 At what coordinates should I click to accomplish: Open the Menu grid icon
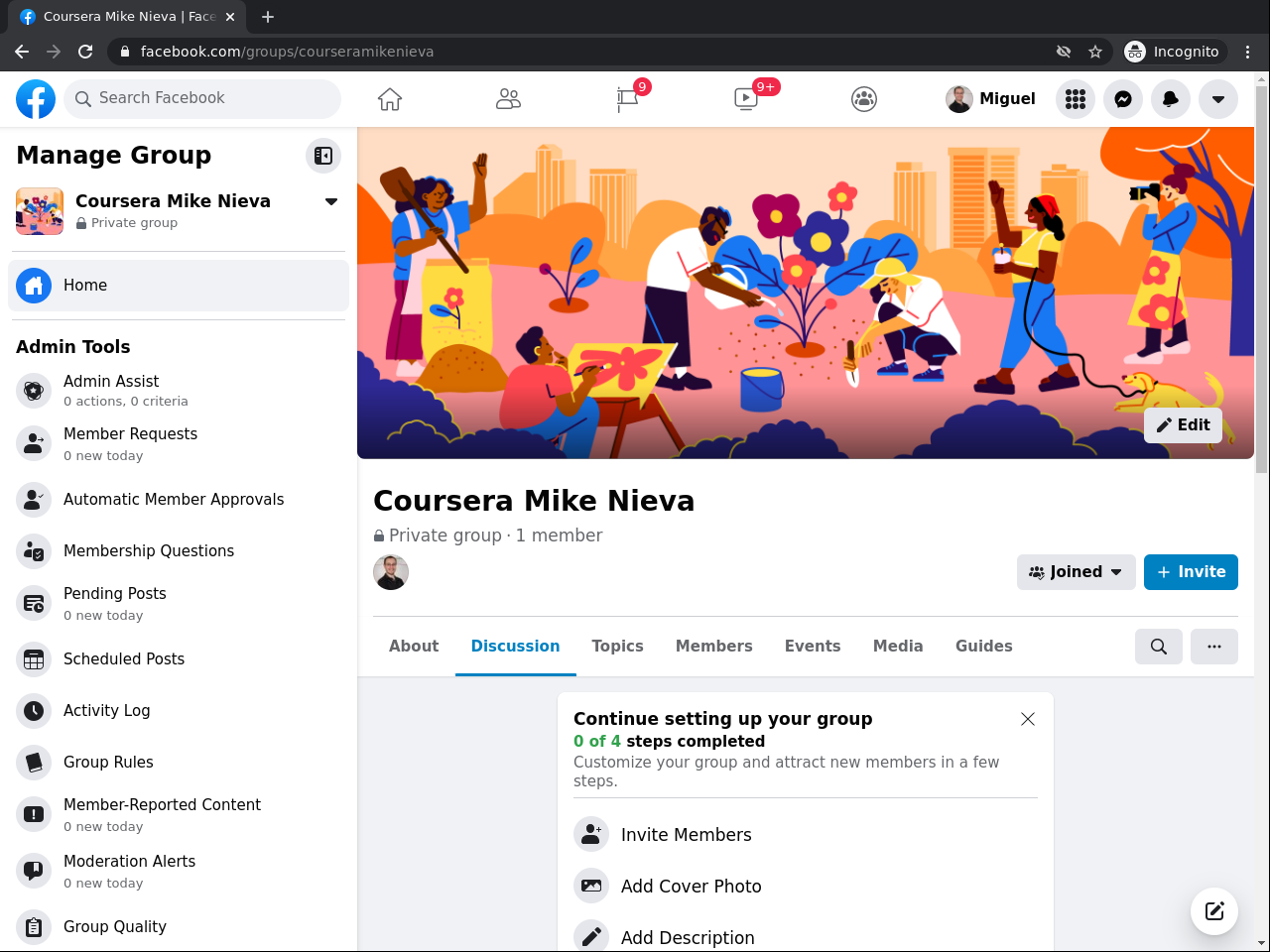pyautogui.click(x=1076, y=99)
